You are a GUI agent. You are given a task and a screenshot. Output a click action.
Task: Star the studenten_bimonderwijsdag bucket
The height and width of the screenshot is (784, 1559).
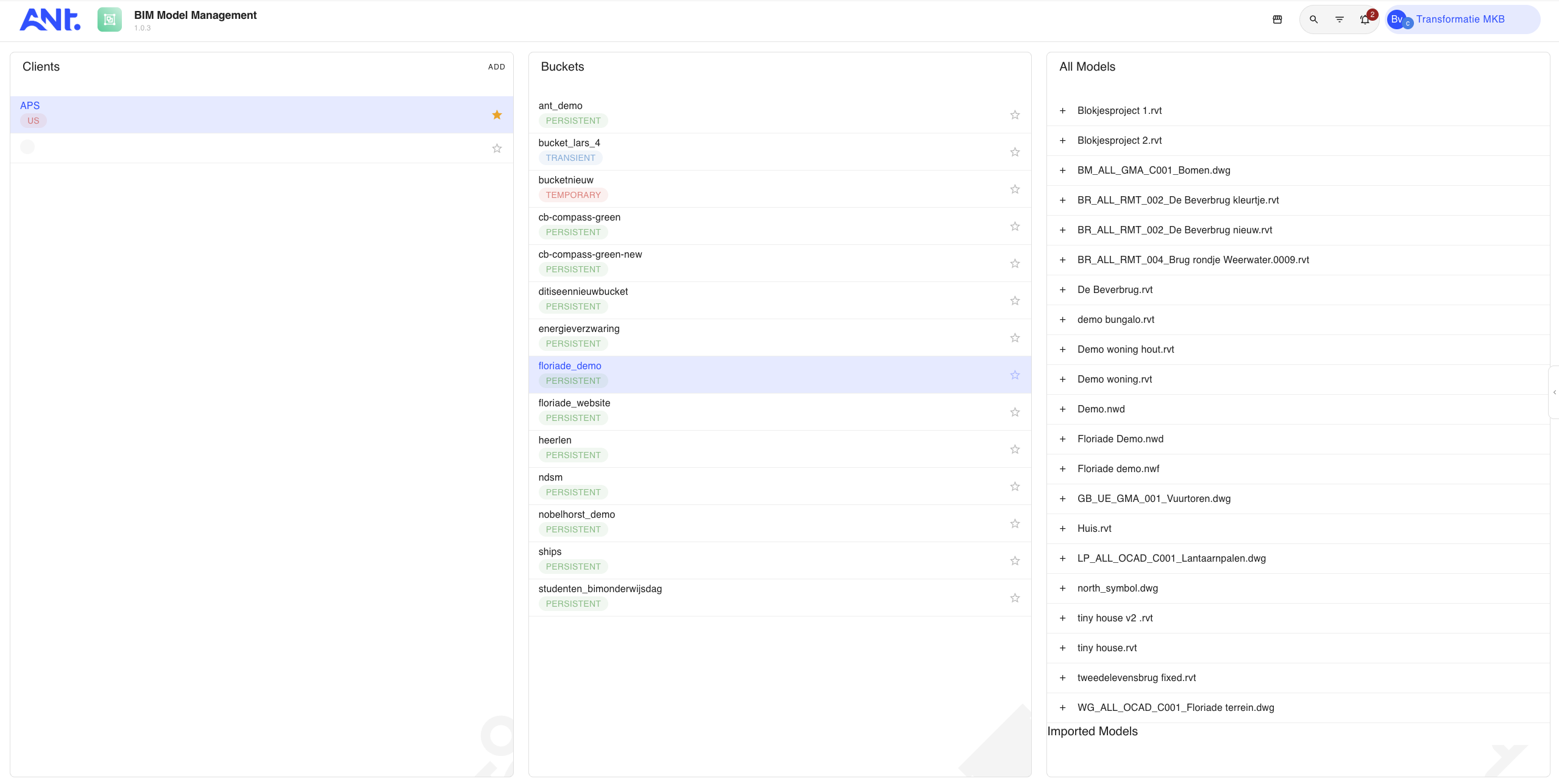1015,598
